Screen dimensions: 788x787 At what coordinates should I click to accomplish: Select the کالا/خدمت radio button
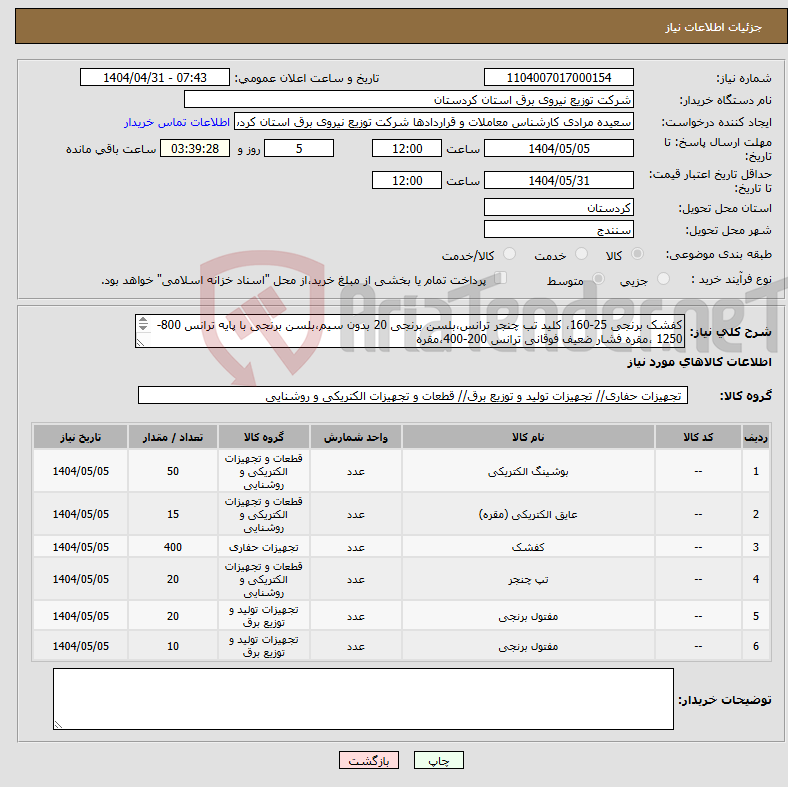pos(509,254)
